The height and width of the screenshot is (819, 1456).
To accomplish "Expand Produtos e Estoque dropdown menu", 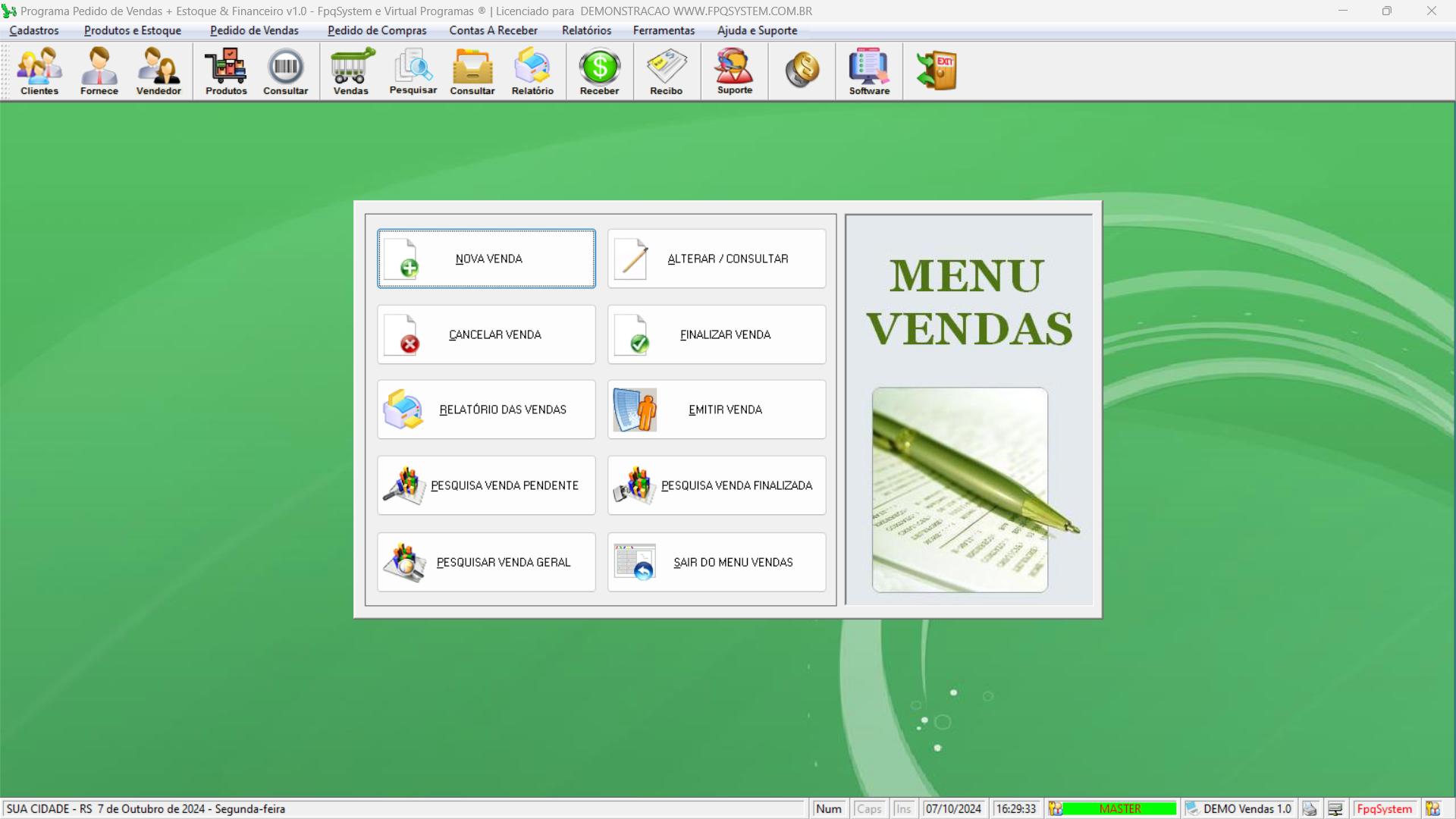I will [133, 30].
